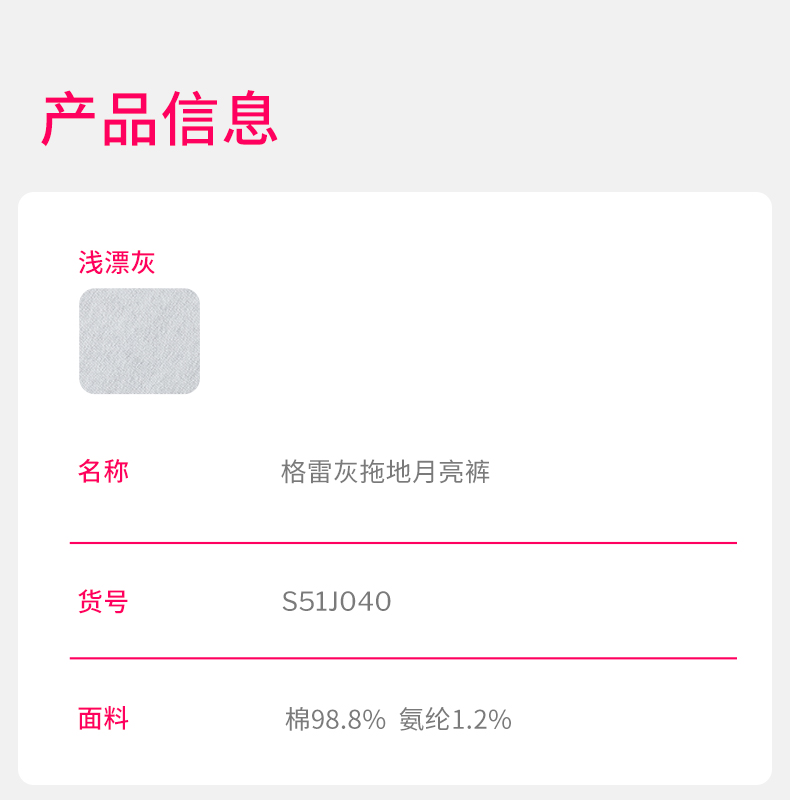The width and height of the screenshot is (790, 800).
Task: Click the 98.8% cotton percentage
Action: coord(348,719)
